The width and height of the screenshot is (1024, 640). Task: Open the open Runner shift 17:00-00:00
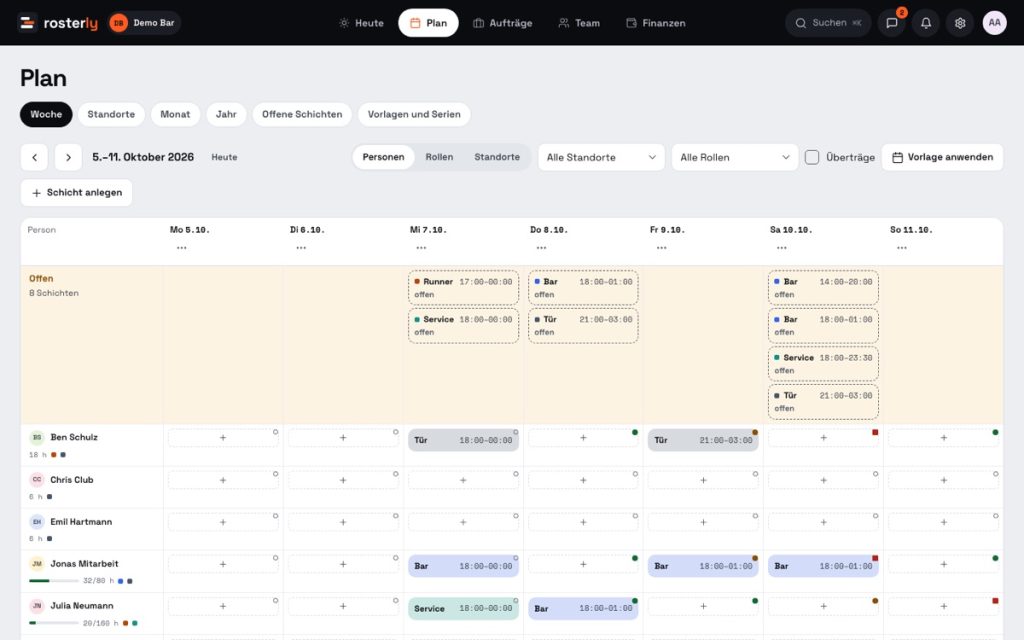click(463, 288)
